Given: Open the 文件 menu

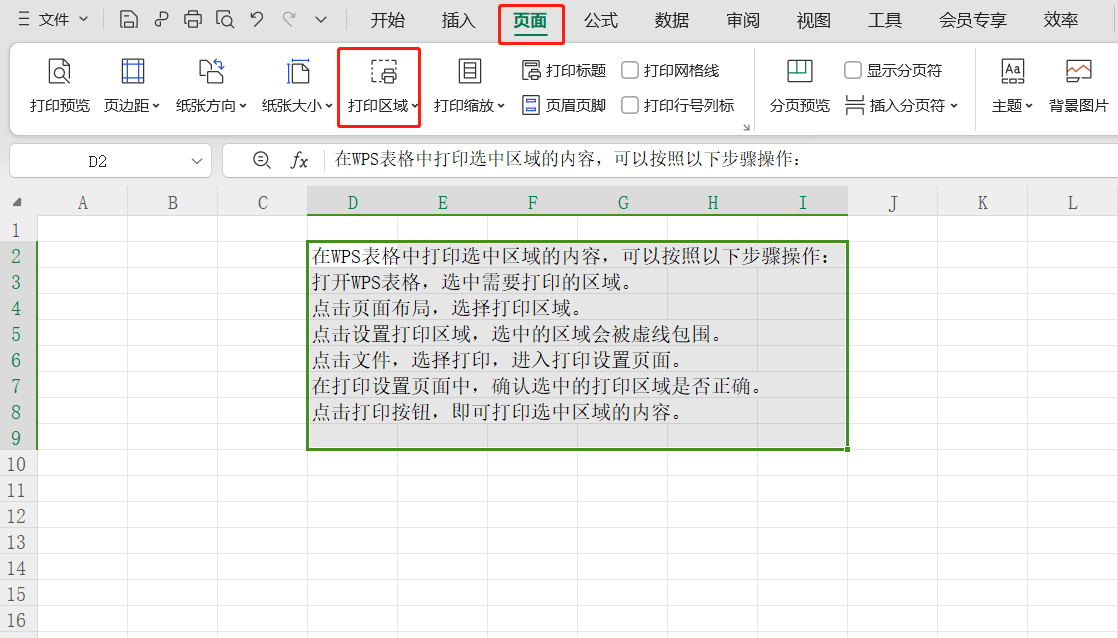Looking at the screenshot, I should (53, 20).
